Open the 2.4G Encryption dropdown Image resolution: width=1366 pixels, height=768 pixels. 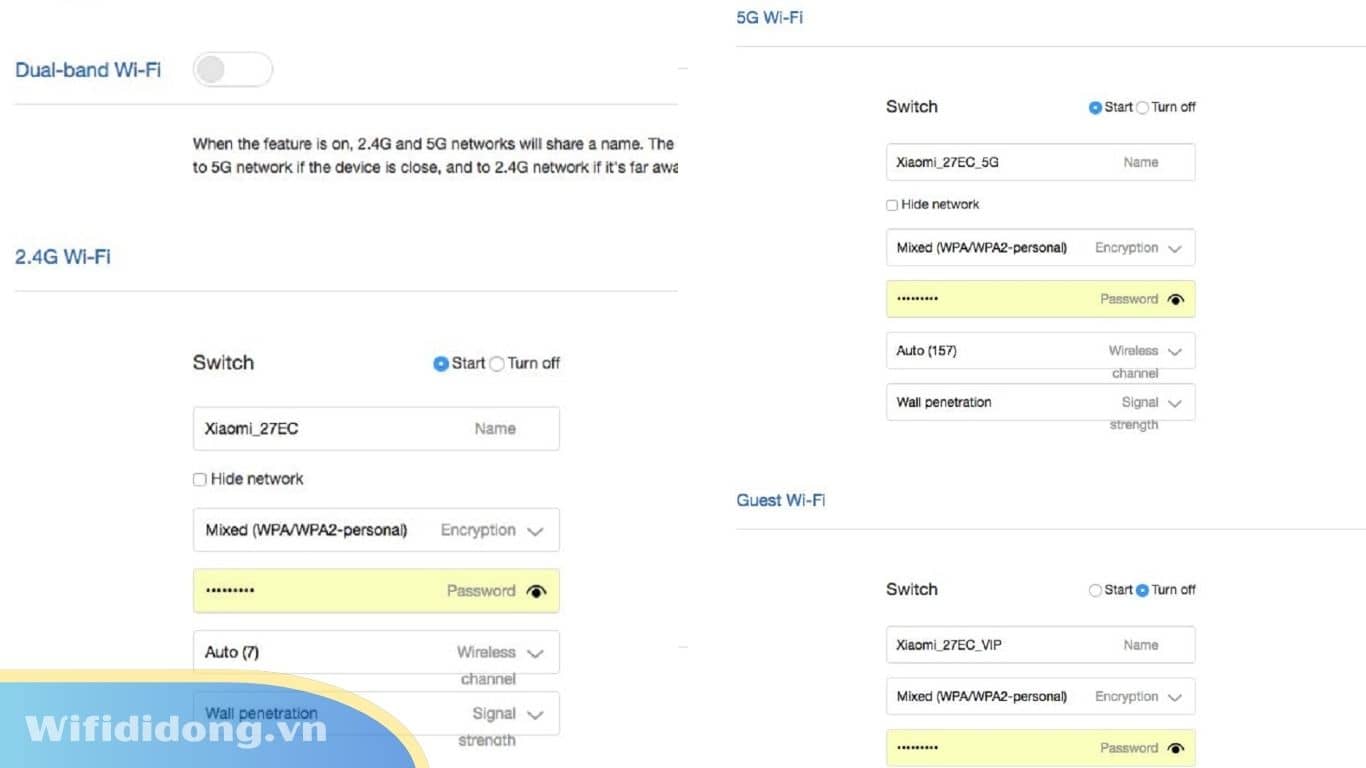pos(535,531)
